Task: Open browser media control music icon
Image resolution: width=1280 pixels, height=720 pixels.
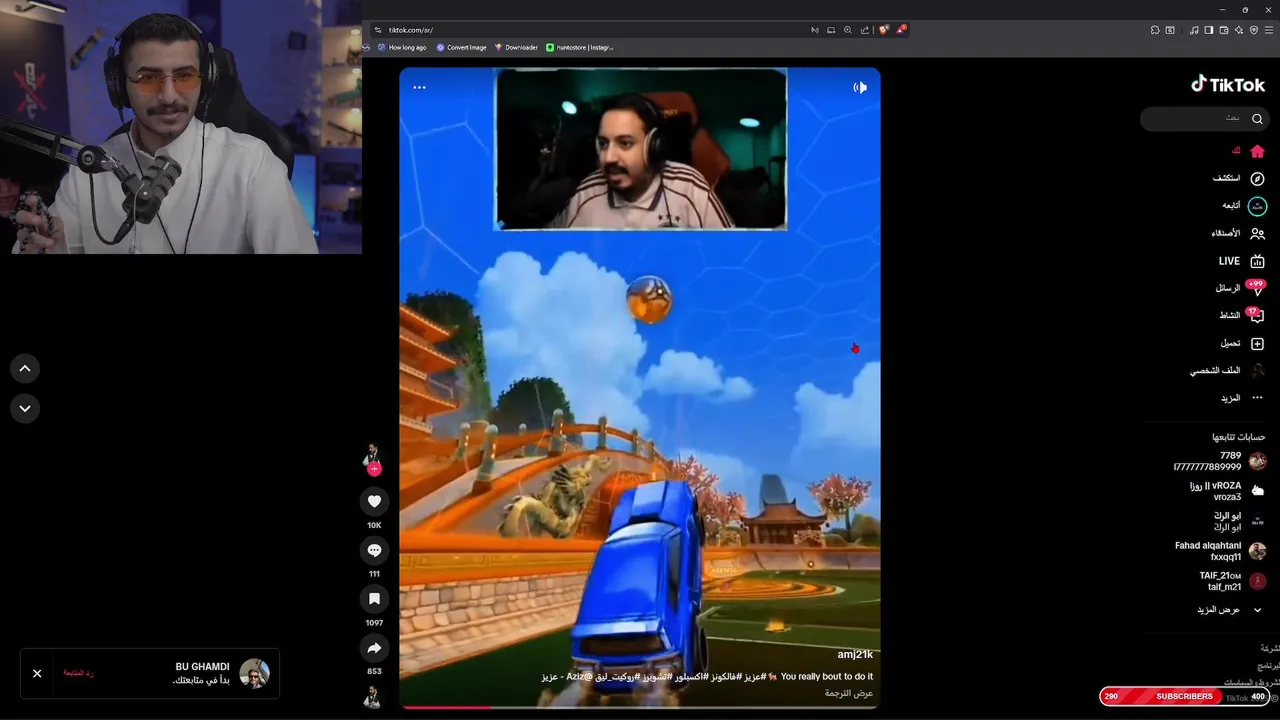Action: pyautogui.click(x=1194, y=30)
